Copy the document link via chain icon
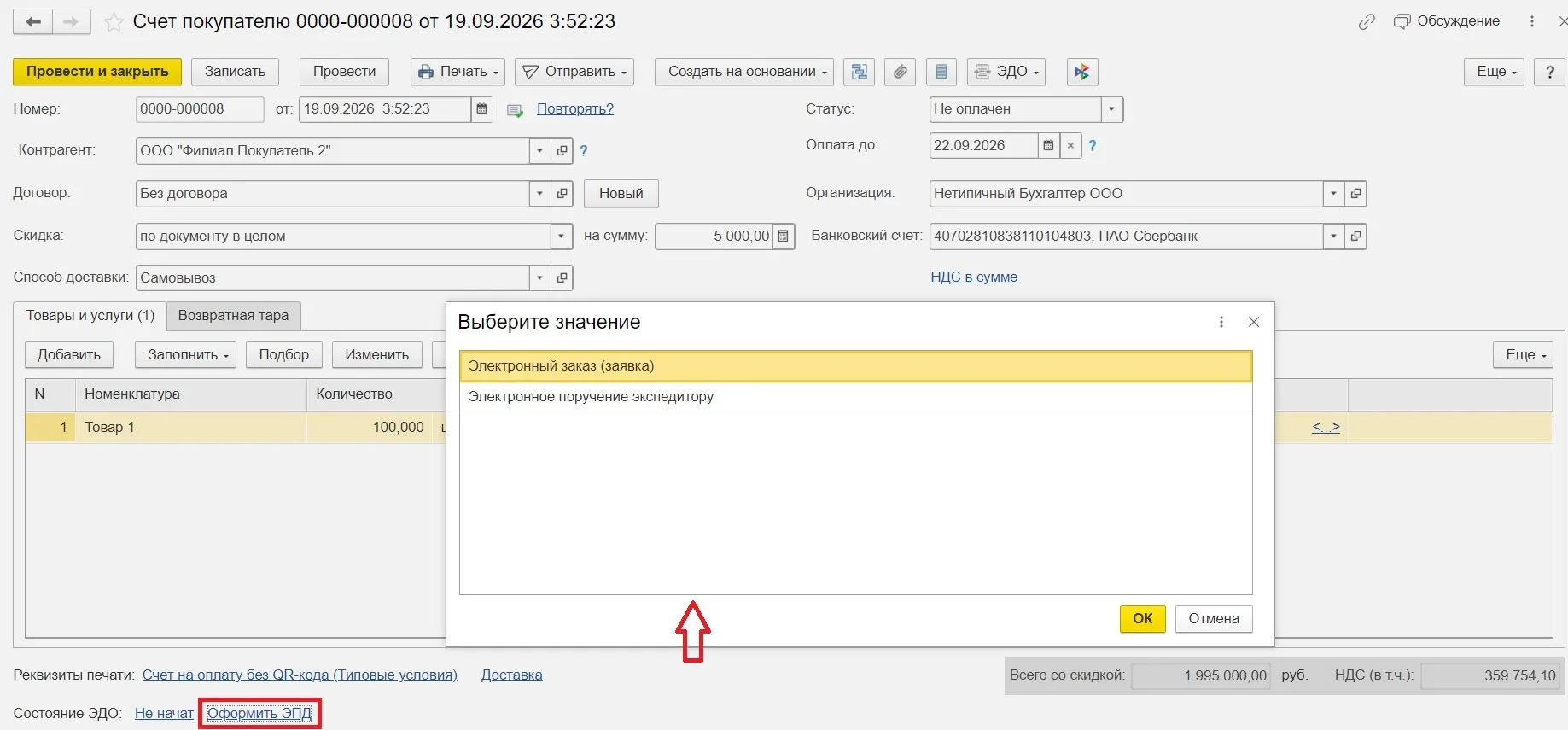The width and height of the screenshot is (1568, 730). [x=1367, y=22]
